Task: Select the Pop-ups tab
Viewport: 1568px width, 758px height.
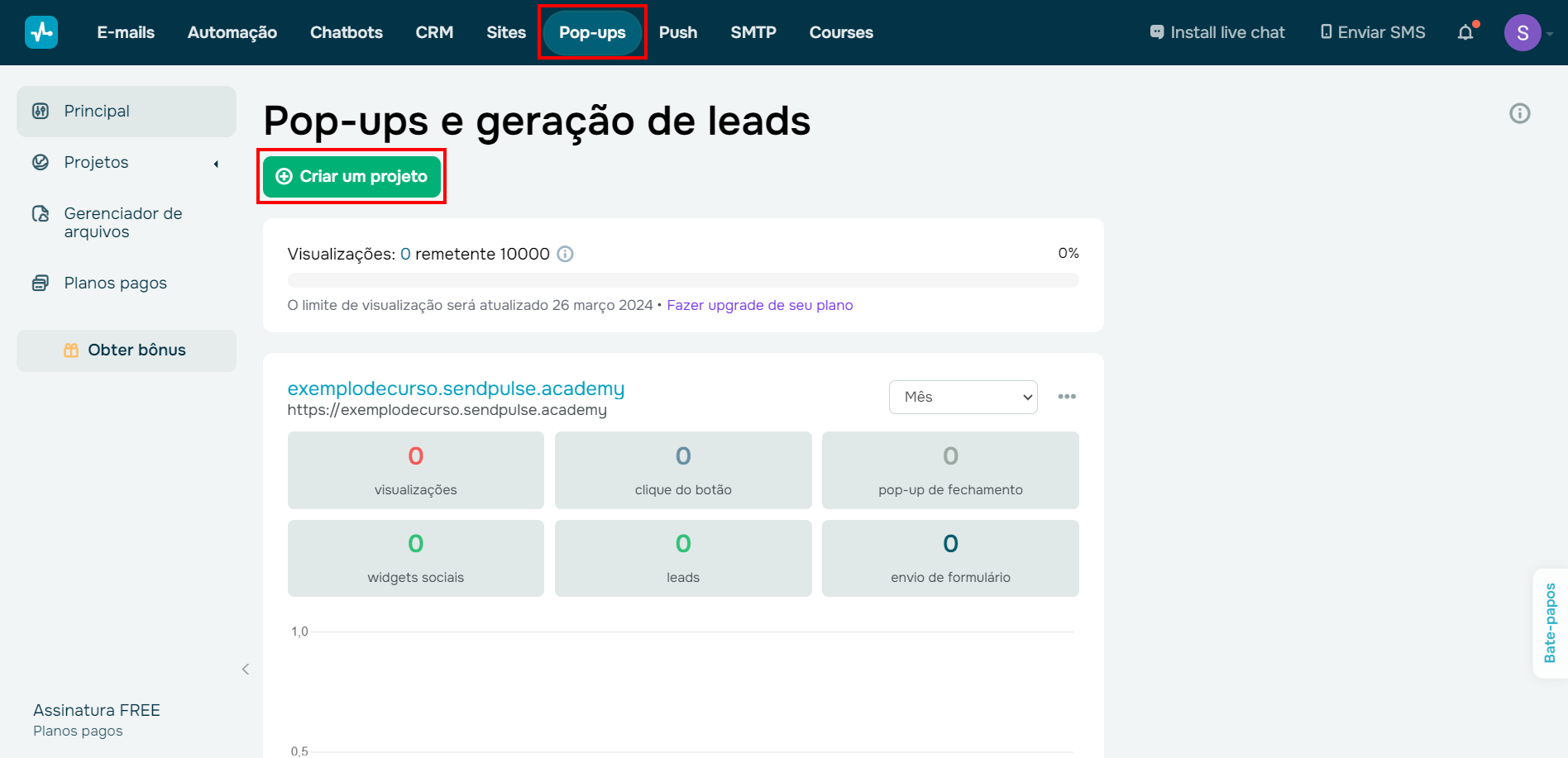Action: (x=592, y=32)
